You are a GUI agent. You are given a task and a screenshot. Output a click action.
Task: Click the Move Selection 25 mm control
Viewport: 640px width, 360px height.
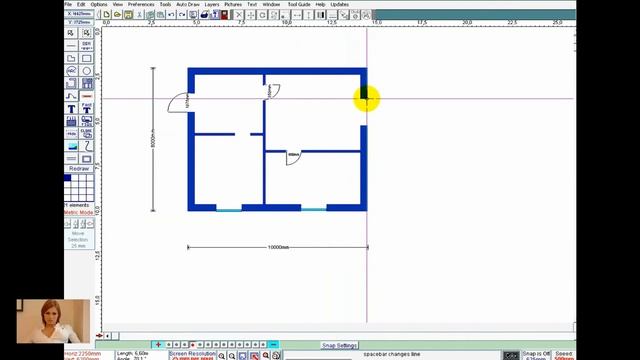[x=79, y=239]
